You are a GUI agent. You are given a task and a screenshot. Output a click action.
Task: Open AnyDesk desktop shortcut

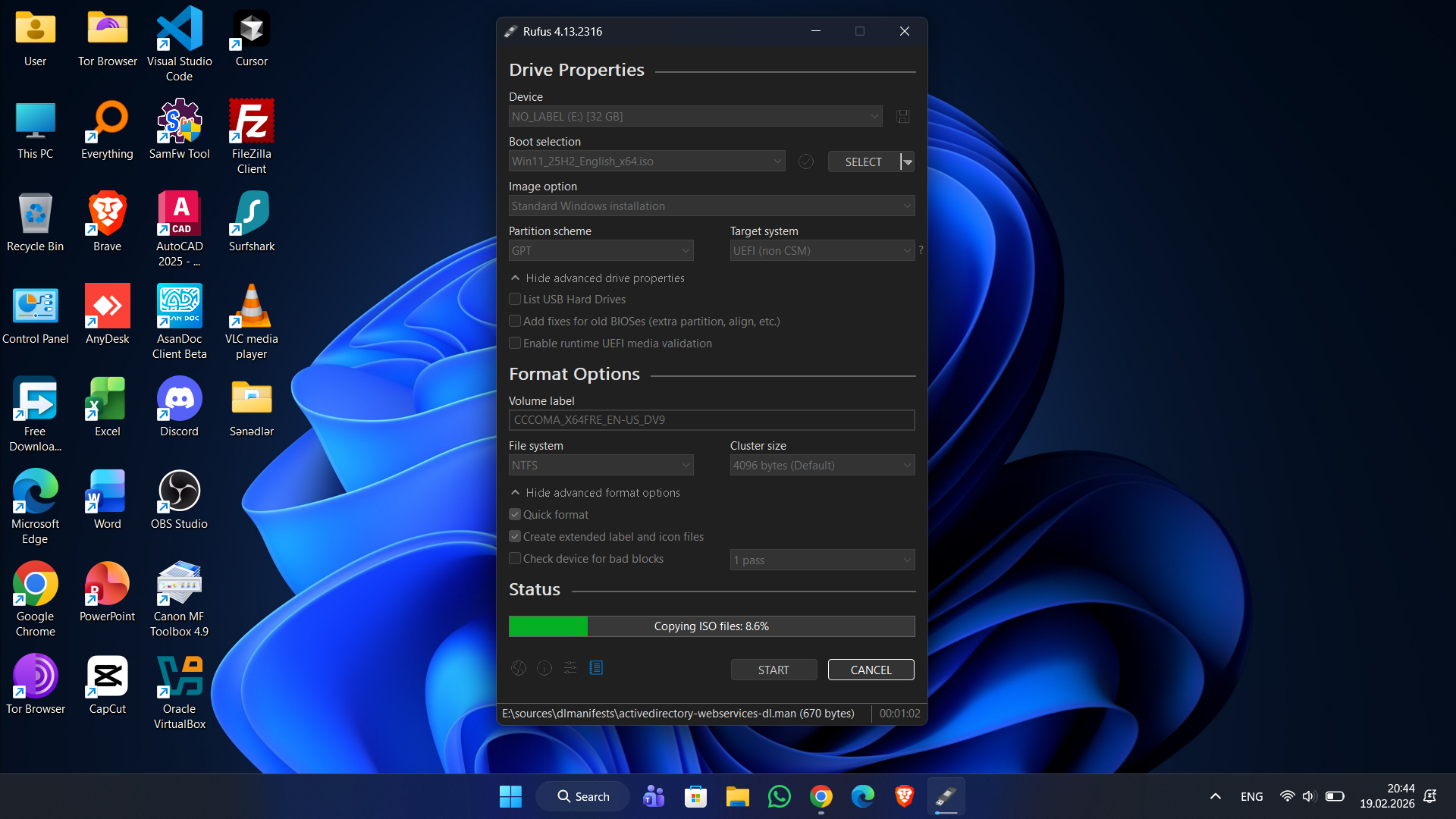click(107, 314)
